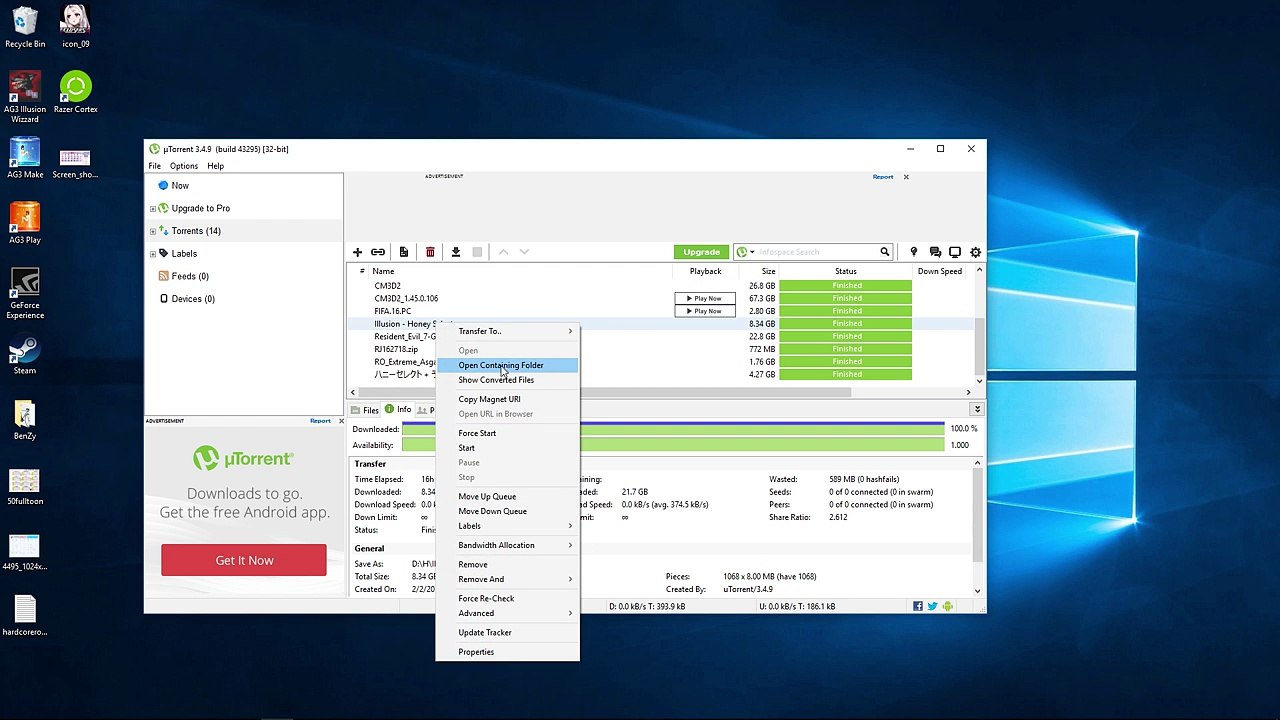This screenshot has width=1280, height=720.
Task: Open the Options menu
Action: coord(184,166)
